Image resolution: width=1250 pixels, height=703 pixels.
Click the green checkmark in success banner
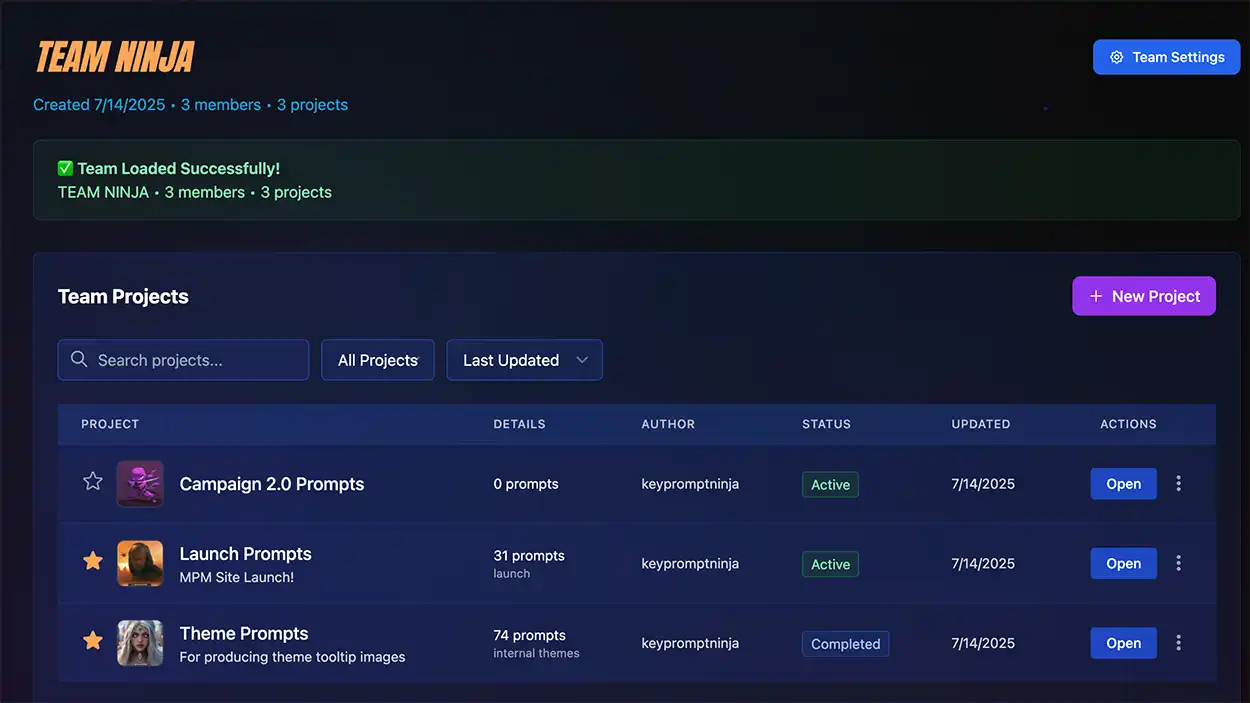click(64, 168)
